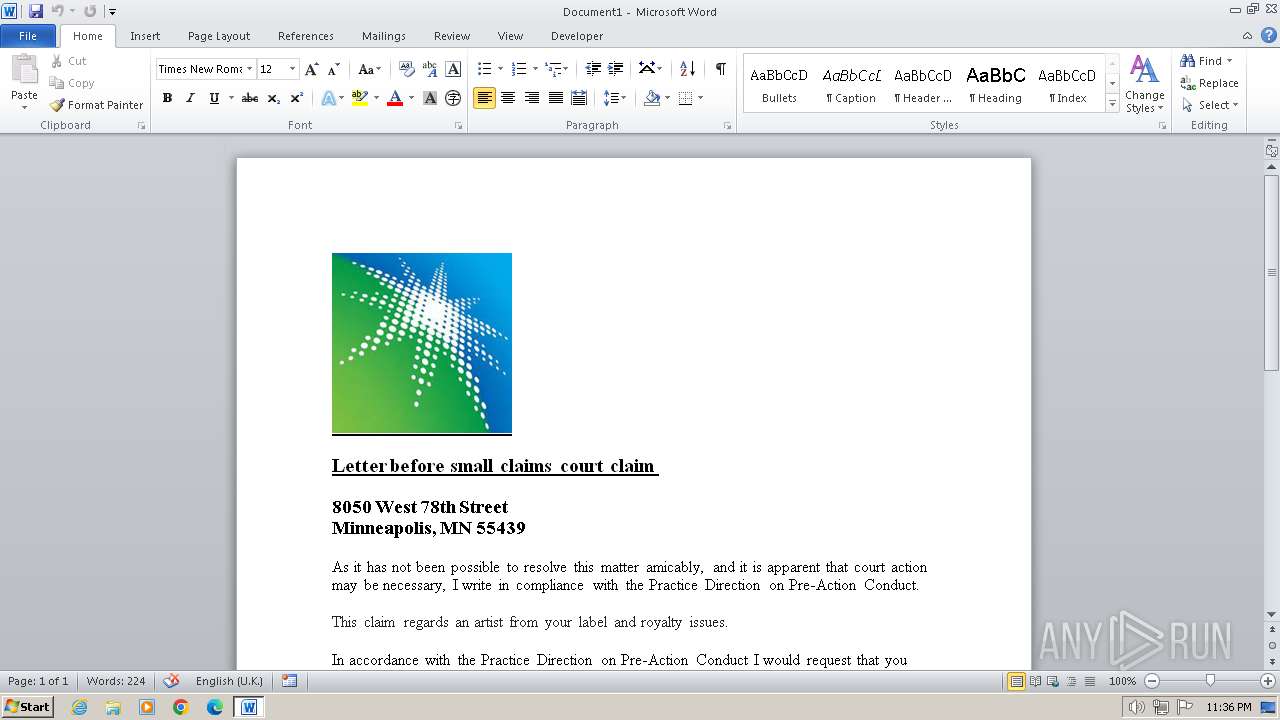Viewport: 1280px width, 720px height.
Task: Toggle Superscript formatting
Action: 297,98
